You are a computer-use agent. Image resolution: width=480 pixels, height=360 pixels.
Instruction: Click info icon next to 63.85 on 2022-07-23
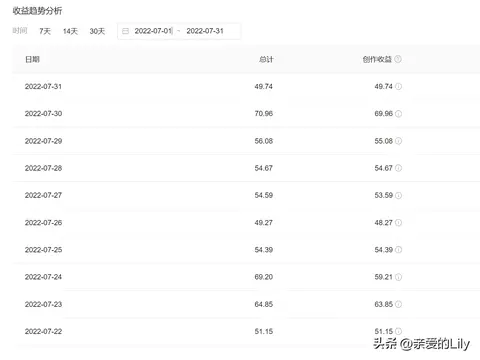click(x=398, y=304)
